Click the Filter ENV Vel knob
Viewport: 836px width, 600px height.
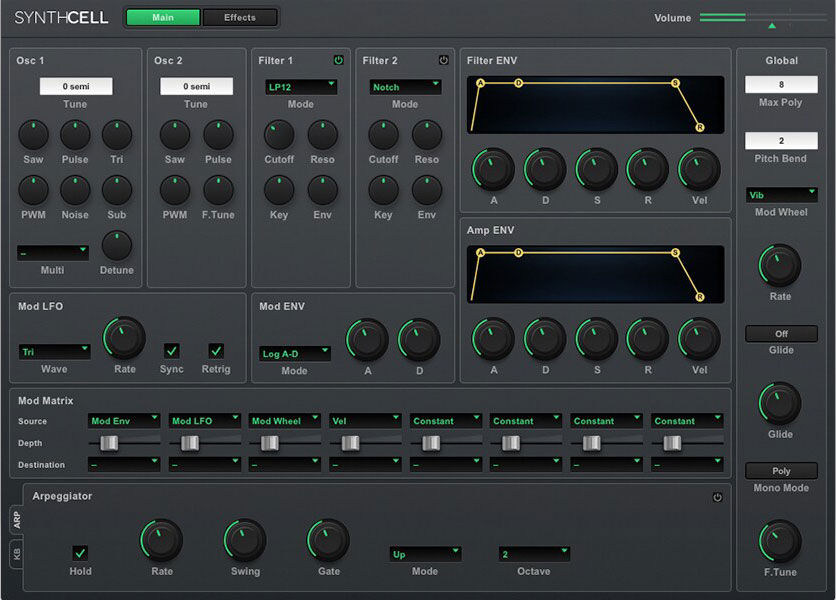coord(699,170)
